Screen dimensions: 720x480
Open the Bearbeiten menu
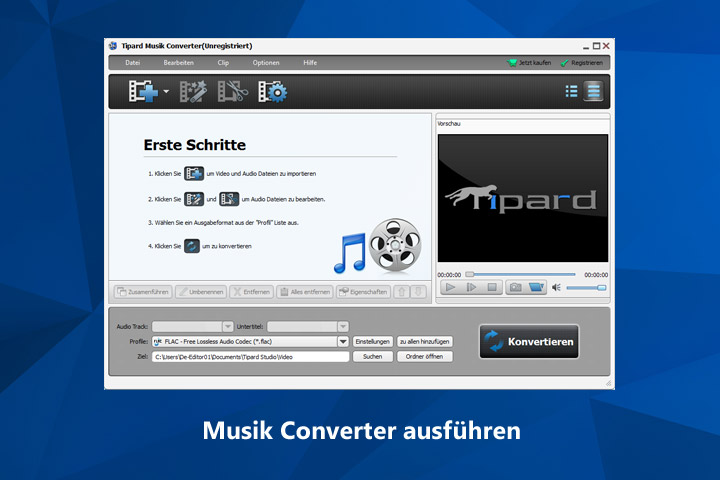[x=179, y=62]
